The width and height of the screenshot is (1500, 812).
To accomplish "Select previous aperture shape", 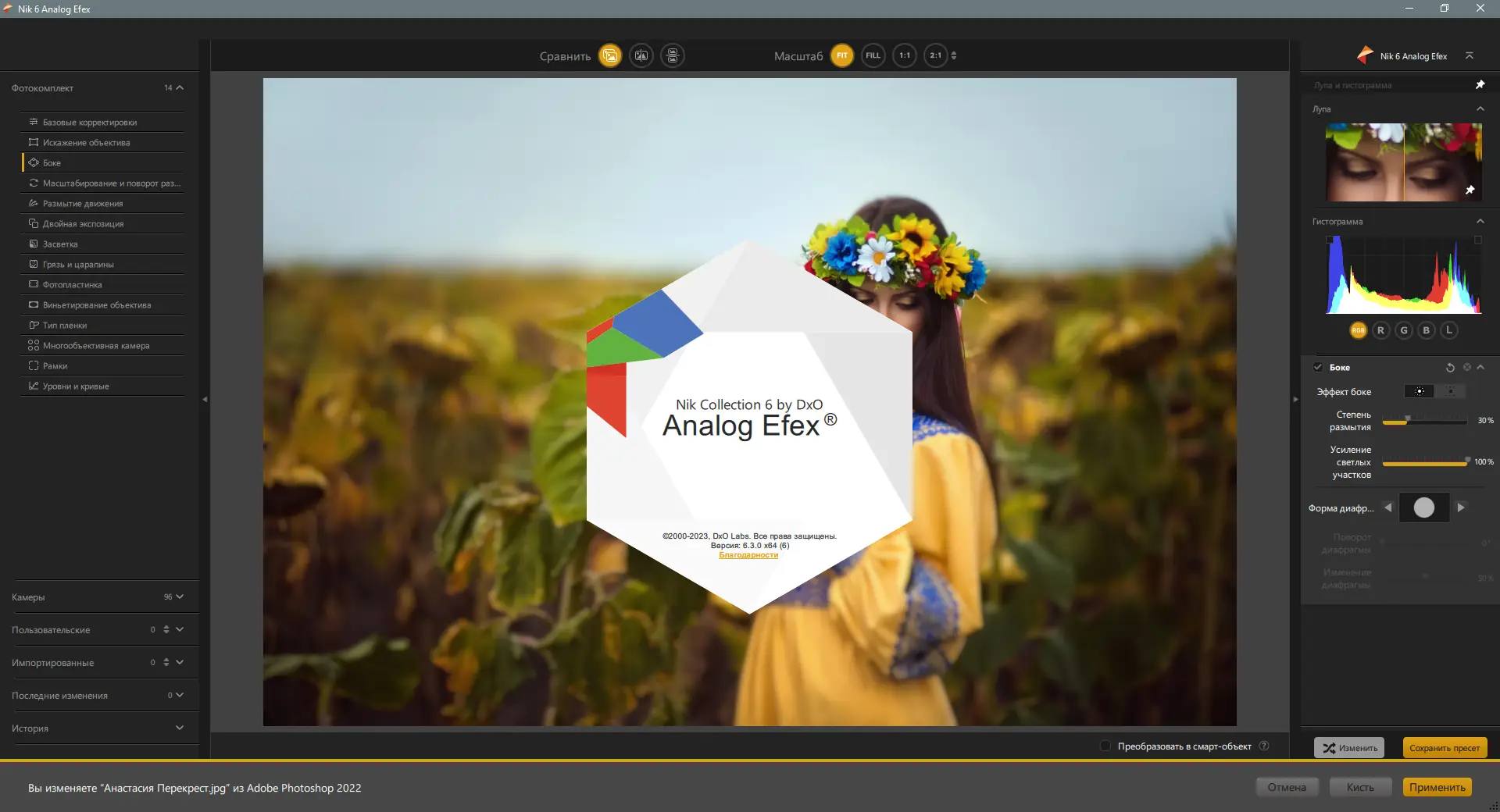I will [x=1388, y=507].
